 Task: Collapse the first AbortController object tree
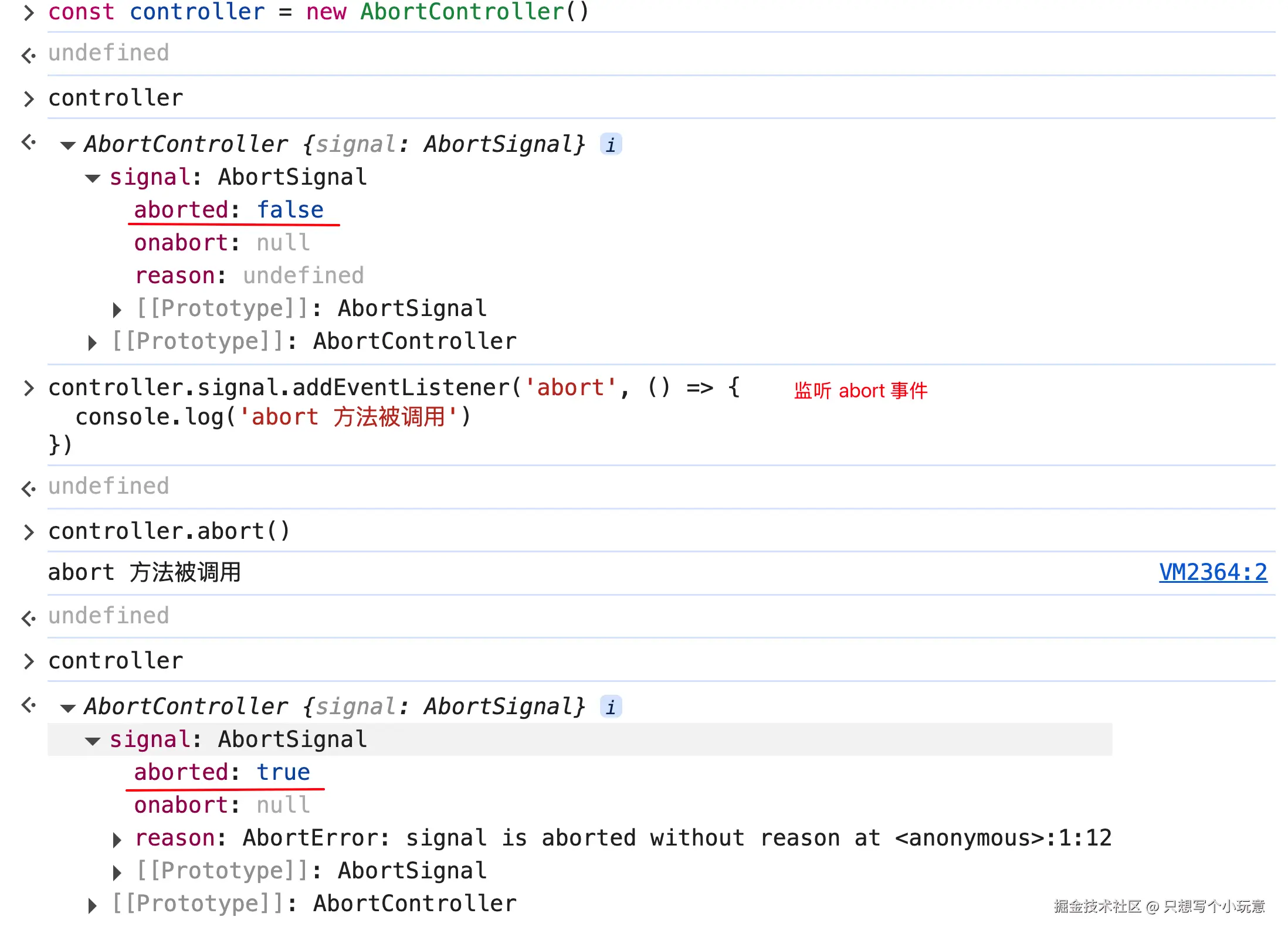click(68, 145)
